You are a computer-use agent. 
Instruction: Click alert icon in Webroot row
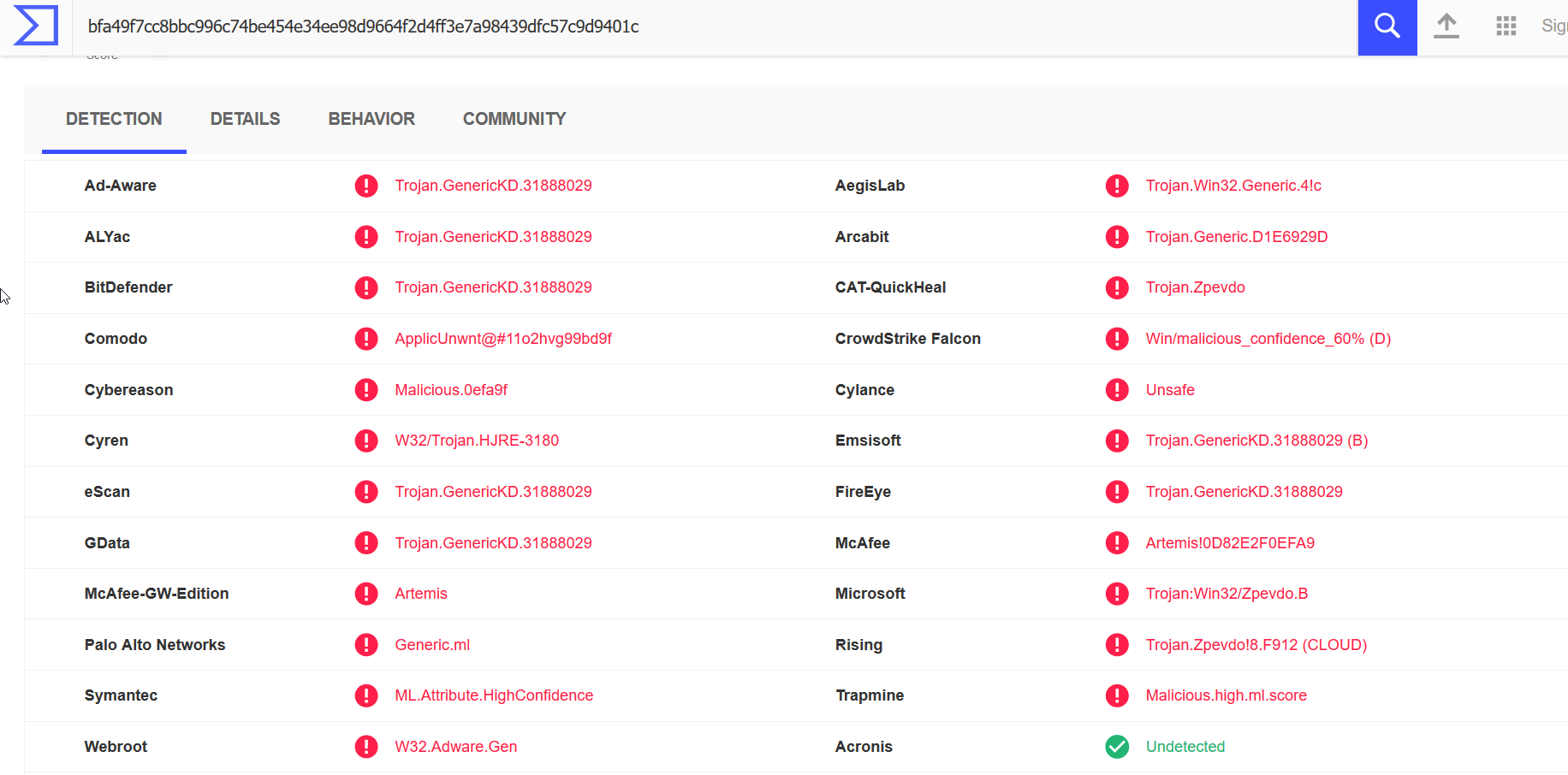(366, 747)
